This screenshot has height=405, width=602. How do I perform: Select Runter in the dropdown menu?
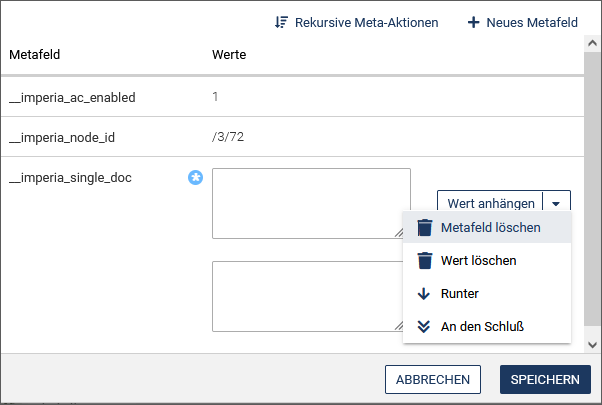tap(487, 293)
